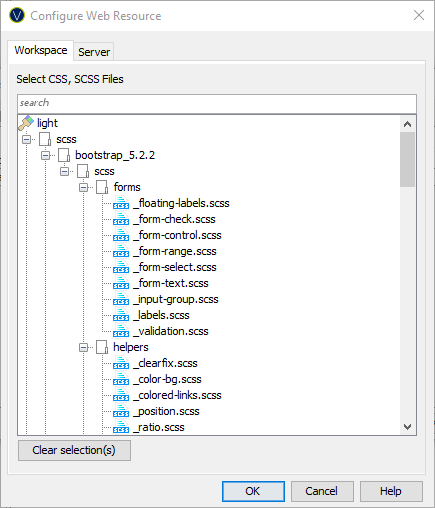Click inside the search field
The height and width of the screenshot is (508, 435).
coord(217,103)
